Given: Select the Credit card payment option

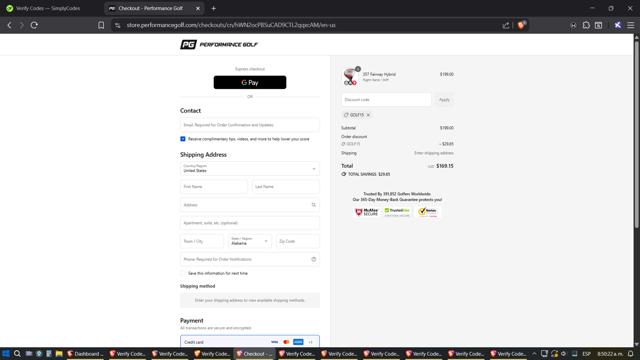Looking at the screenshot, I should (250, 342).
